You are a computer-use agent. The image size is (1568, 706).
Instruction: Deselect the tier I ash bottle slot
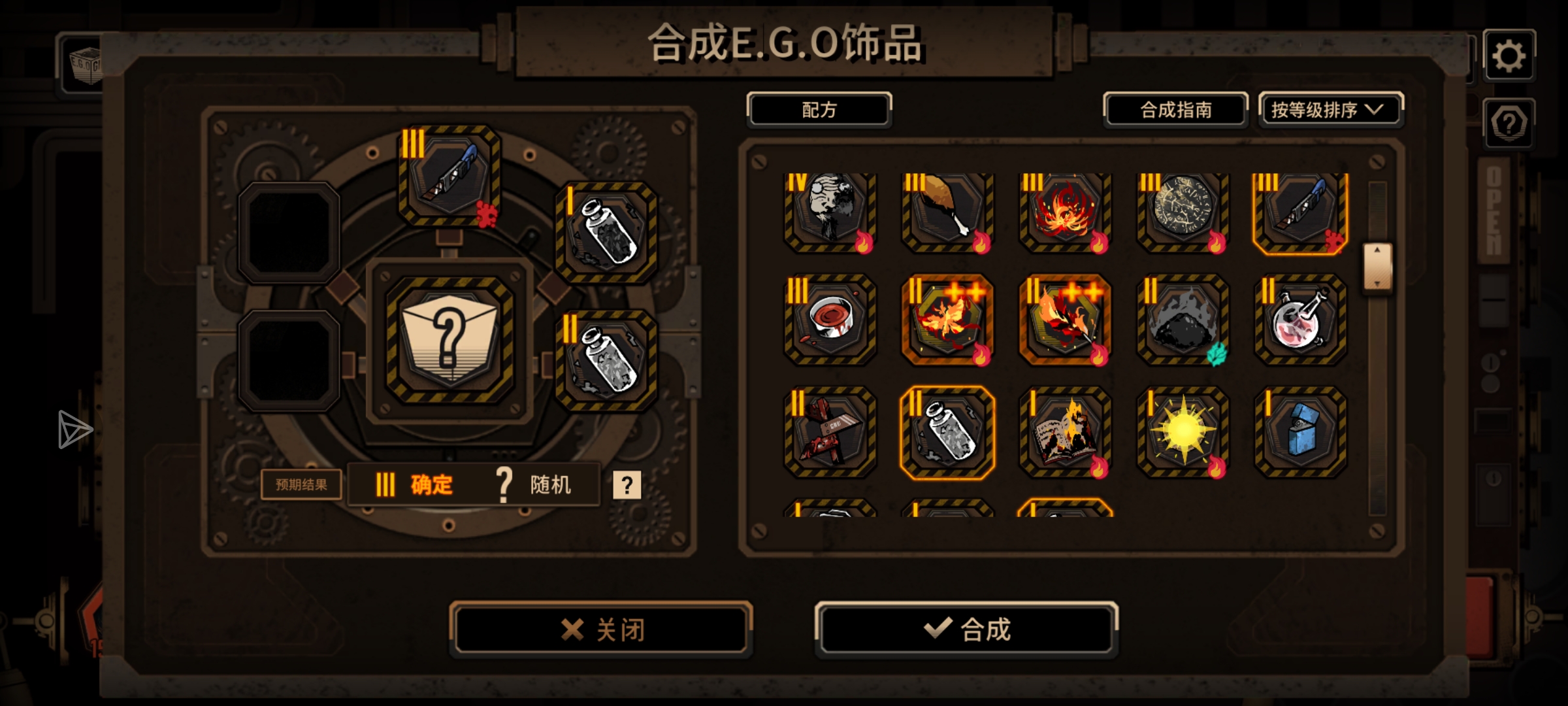coord(606,233)
